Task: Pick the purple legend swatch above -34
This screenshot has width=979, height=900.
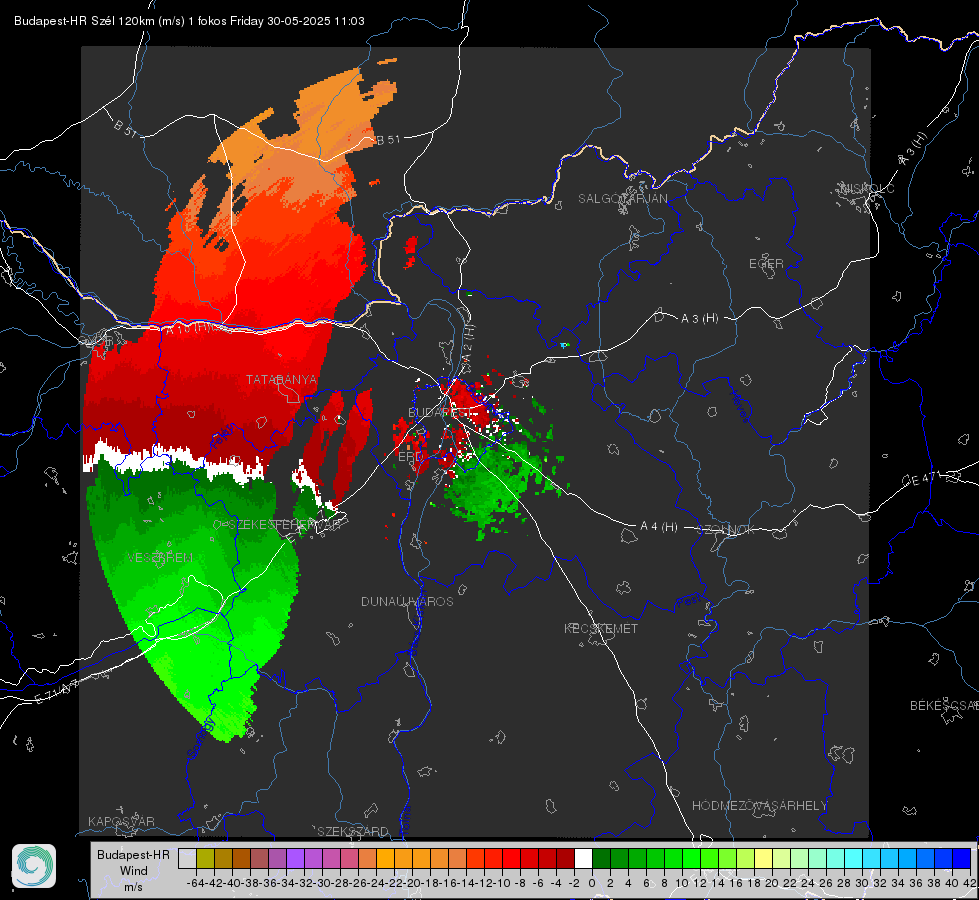Action: point(295,858)
